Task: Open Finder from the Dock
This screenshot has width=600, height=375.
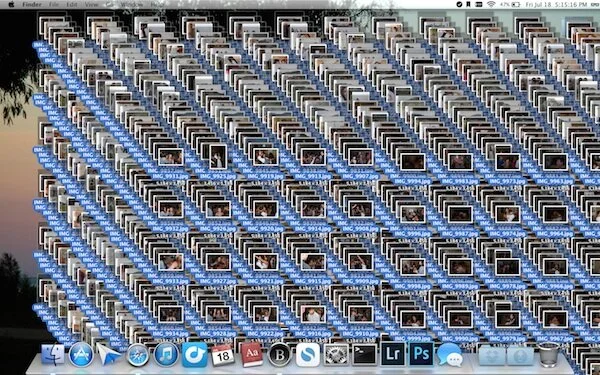Action: point(53,355)
